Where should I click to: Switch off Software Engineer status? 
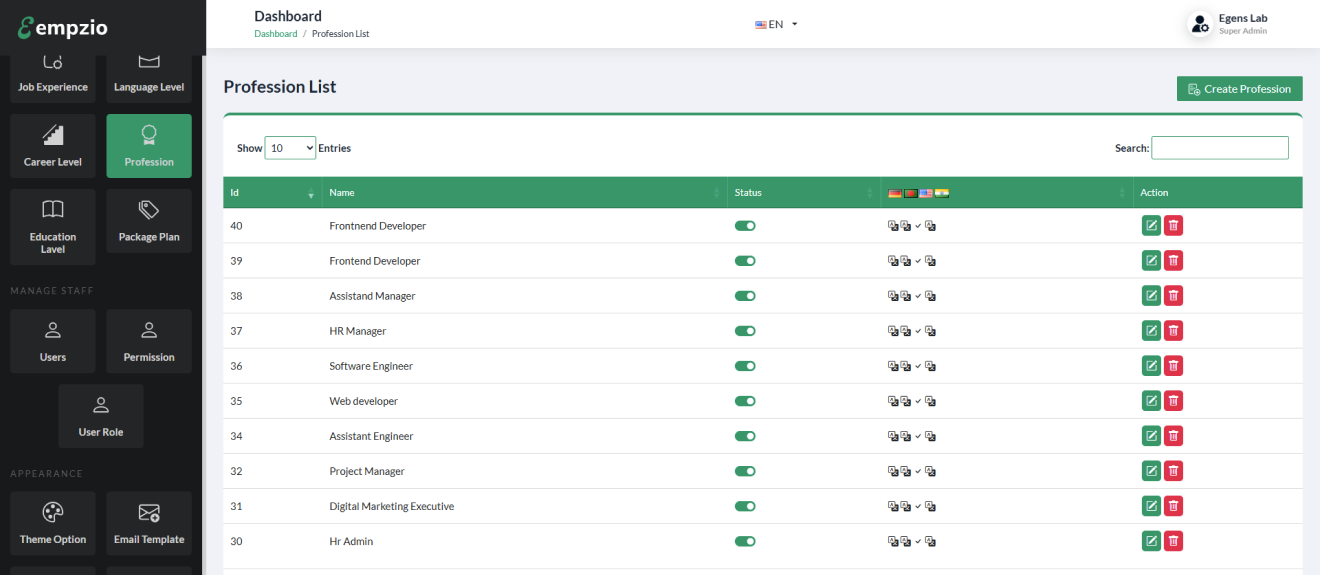point(745,366)
